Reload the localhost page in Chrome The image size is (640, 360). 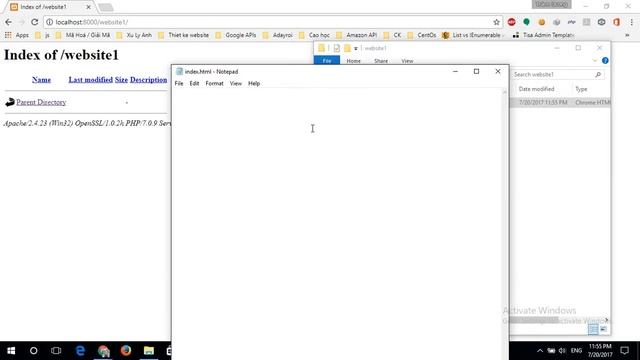pyautogui.click(x=35, y=22)
